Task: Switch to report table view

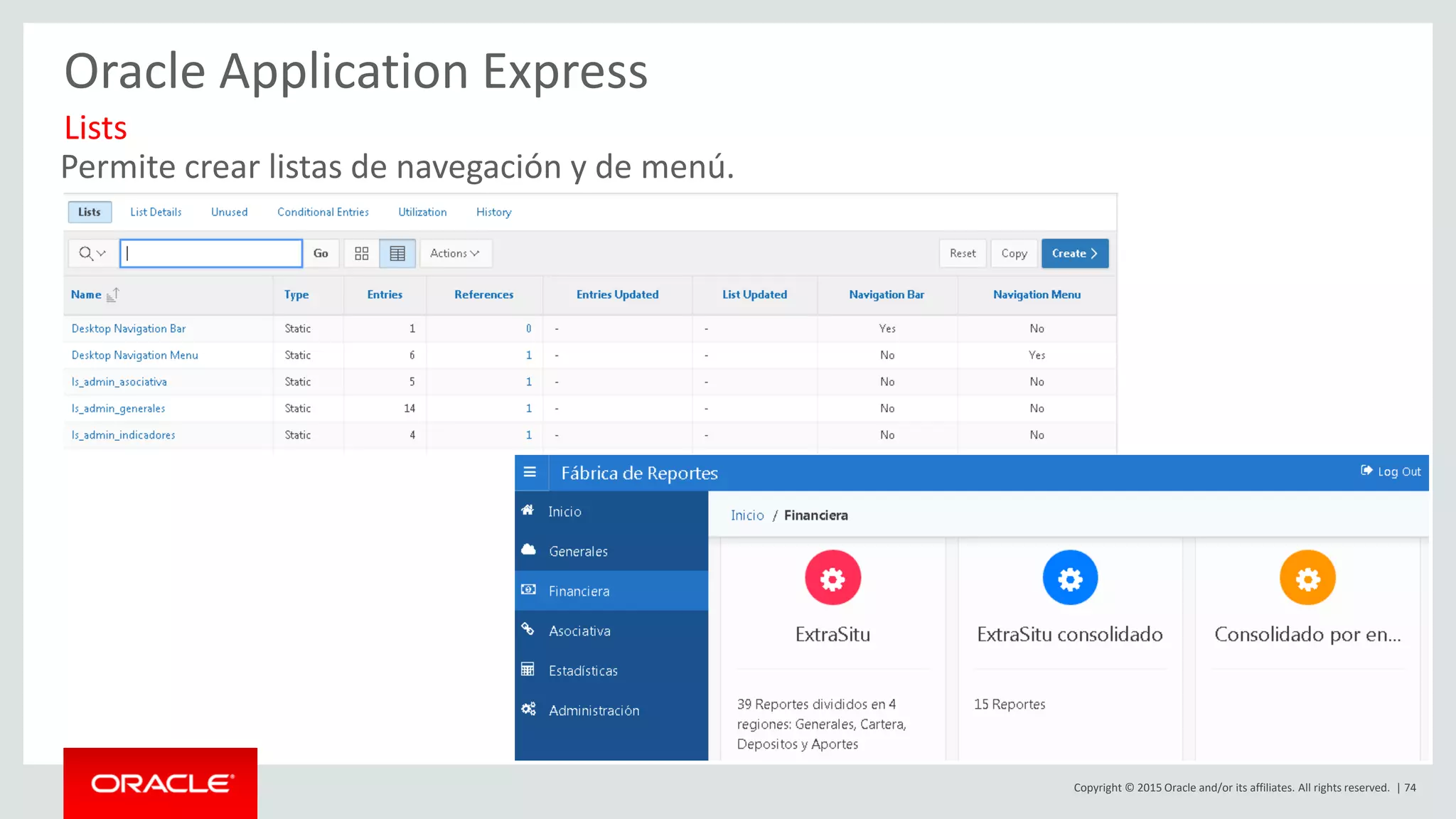Action: coord(397,253)
